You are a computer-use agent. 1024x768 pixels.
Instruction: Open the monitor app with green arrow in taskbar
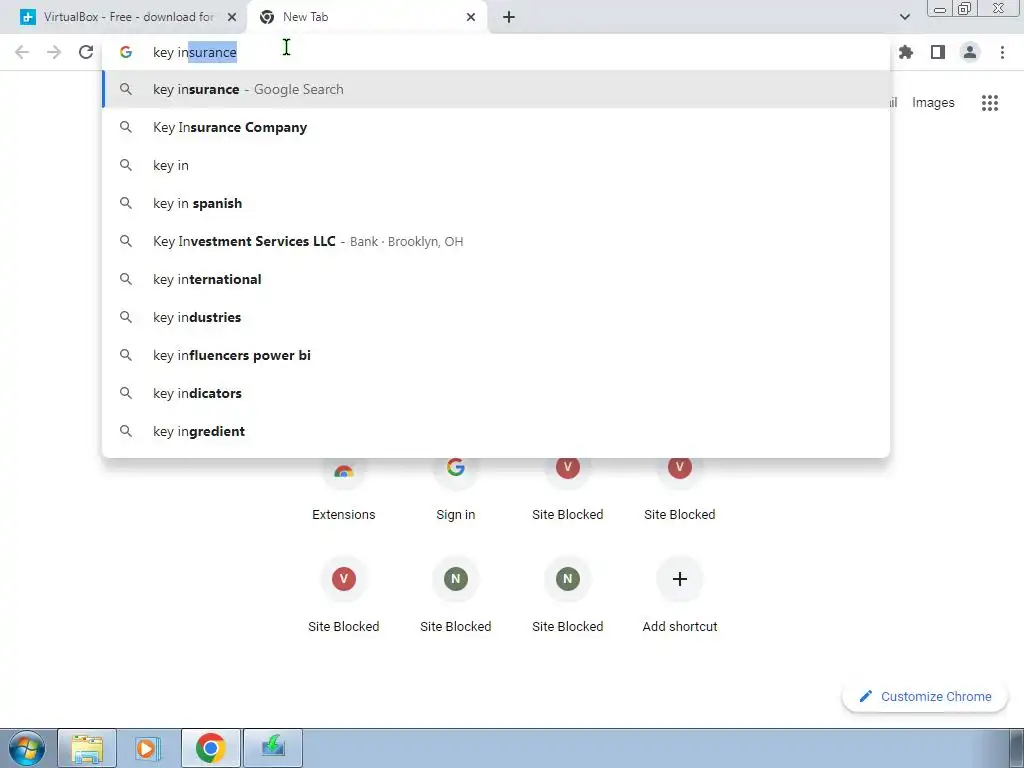pos(273,748)
